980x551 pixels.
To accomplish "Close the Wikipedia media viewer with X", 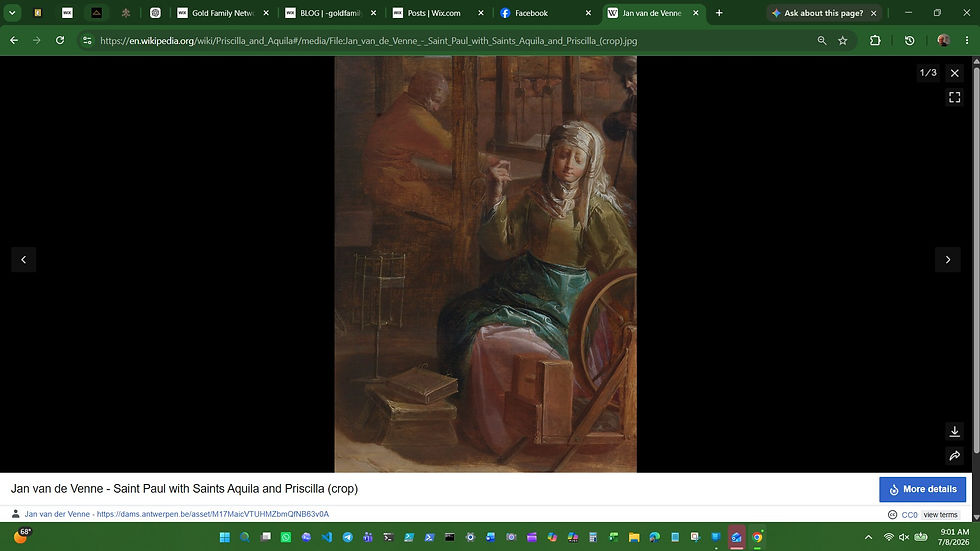I will [x=954, y=73].
